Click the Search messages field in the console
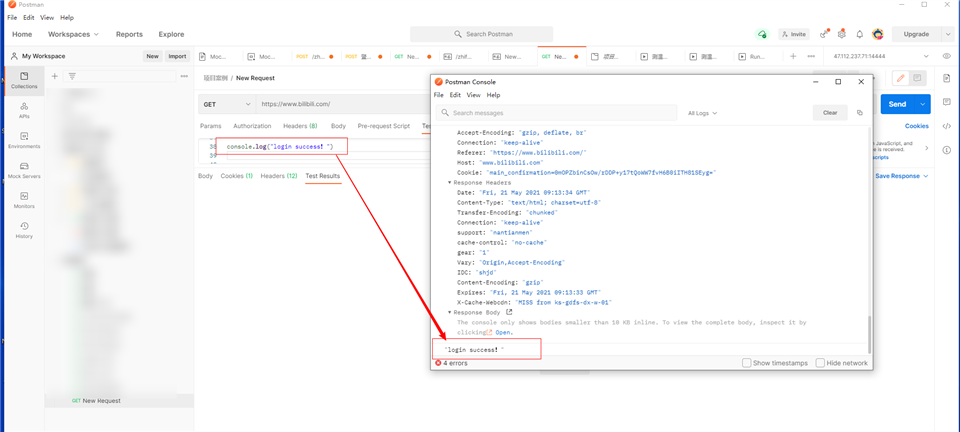This screenshot has width=960, height=432. click(557, 113)
